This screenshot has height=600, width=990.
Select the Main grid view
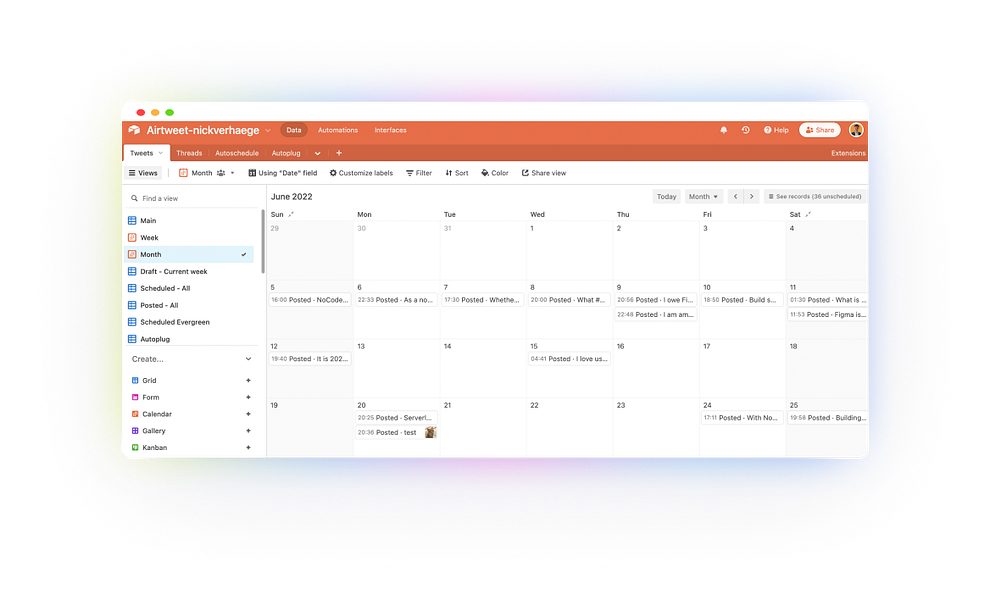coord(190,220)
